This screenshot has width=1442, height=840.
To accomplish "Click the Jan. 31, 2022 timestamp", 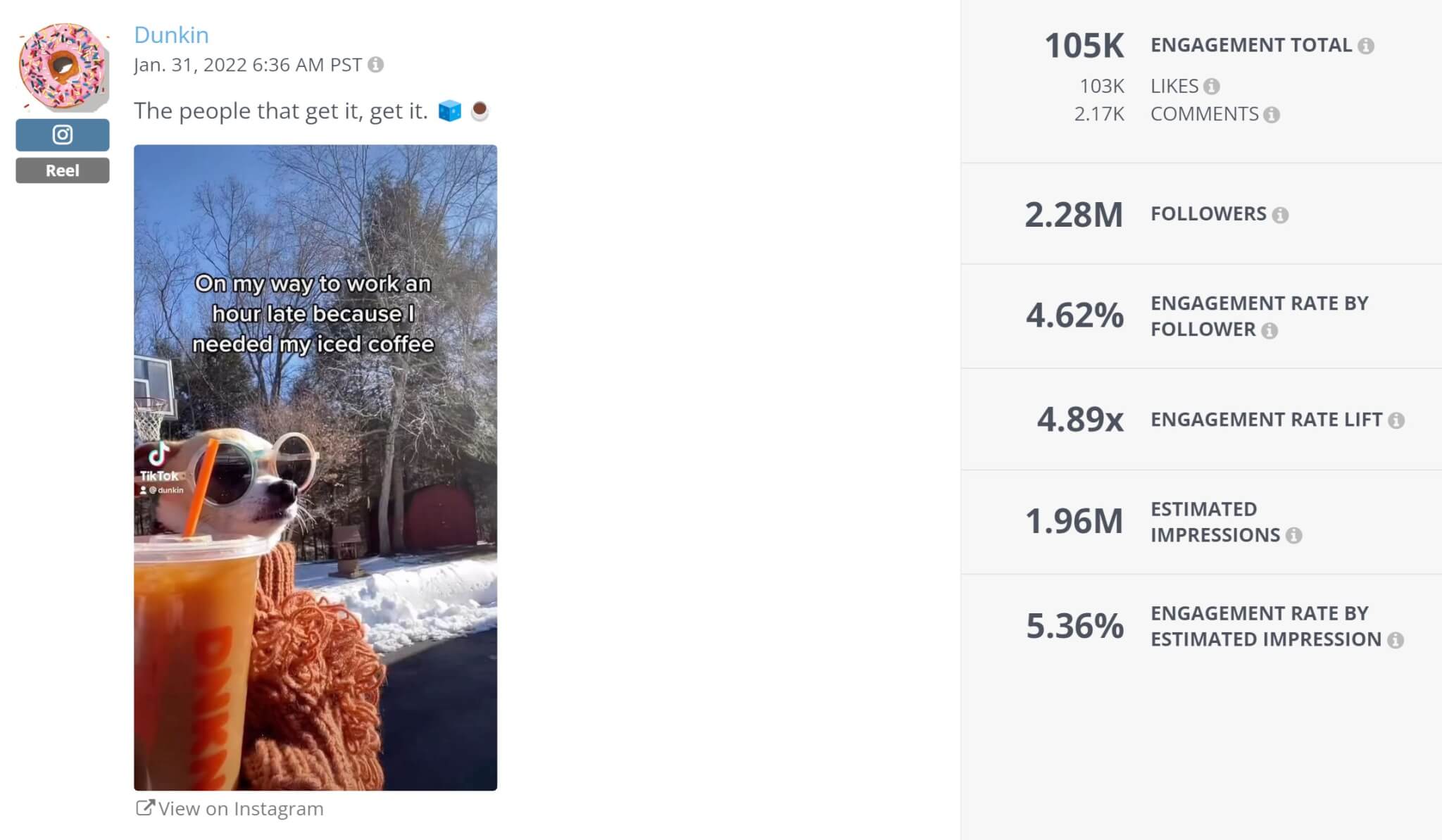I will click(x=246, y=65).
